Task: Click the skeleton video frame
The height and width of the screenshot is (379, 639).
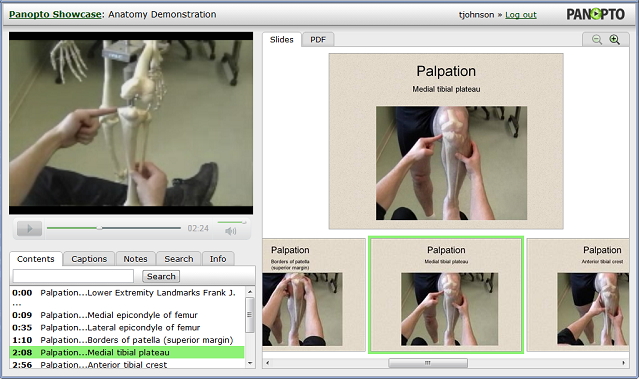Action: pyautogui.click(x=131, y=123)
